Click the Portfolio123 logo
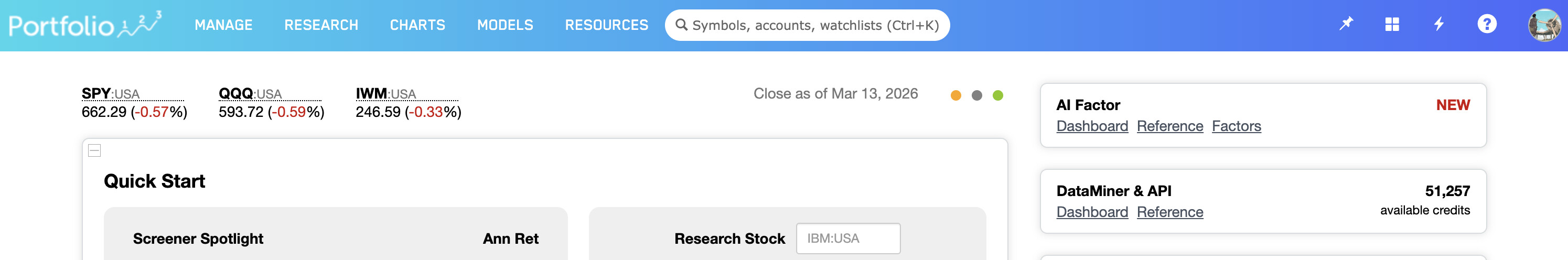The height and width of the screenshot is (260, 1568). pos(84,25)
